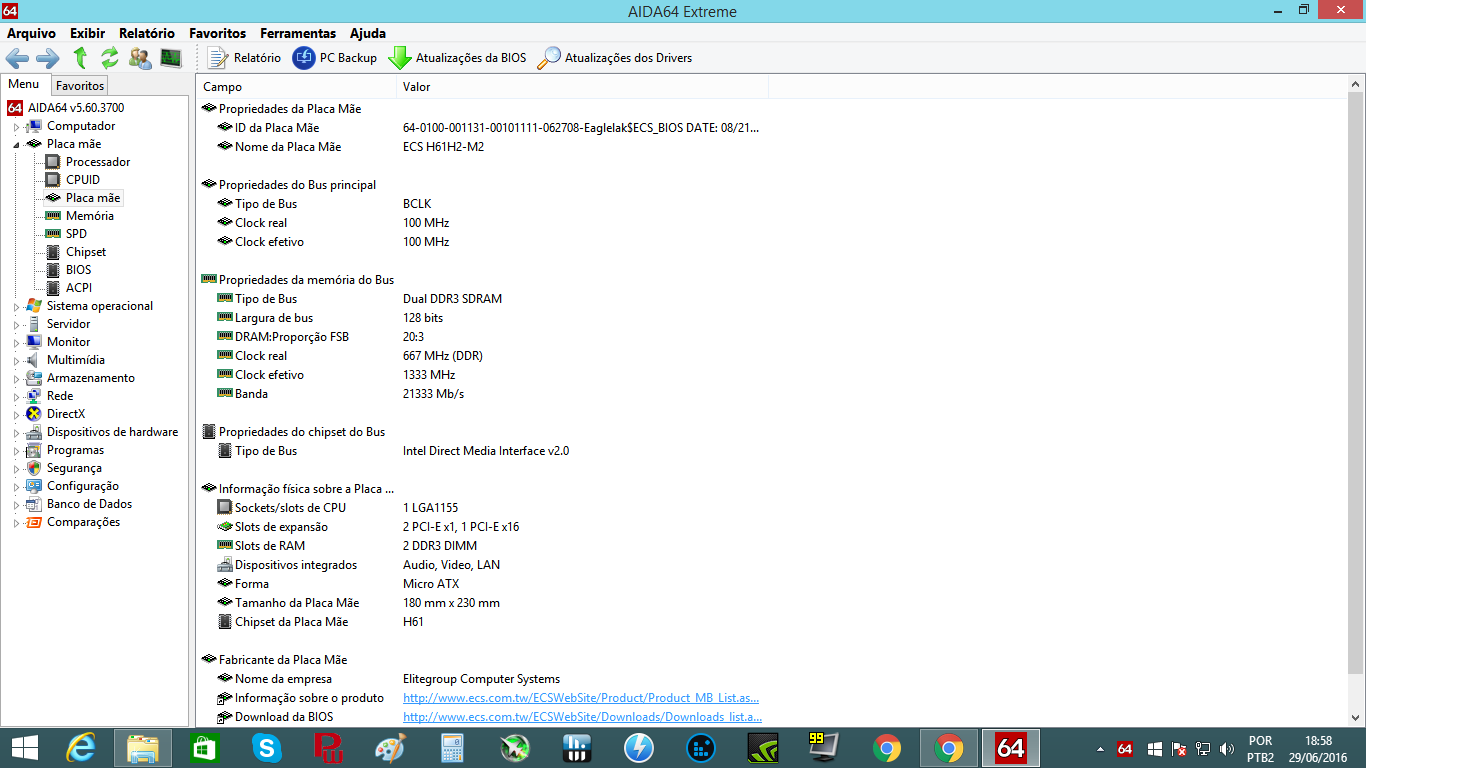Open the Exibir menu

click(87, 33)
